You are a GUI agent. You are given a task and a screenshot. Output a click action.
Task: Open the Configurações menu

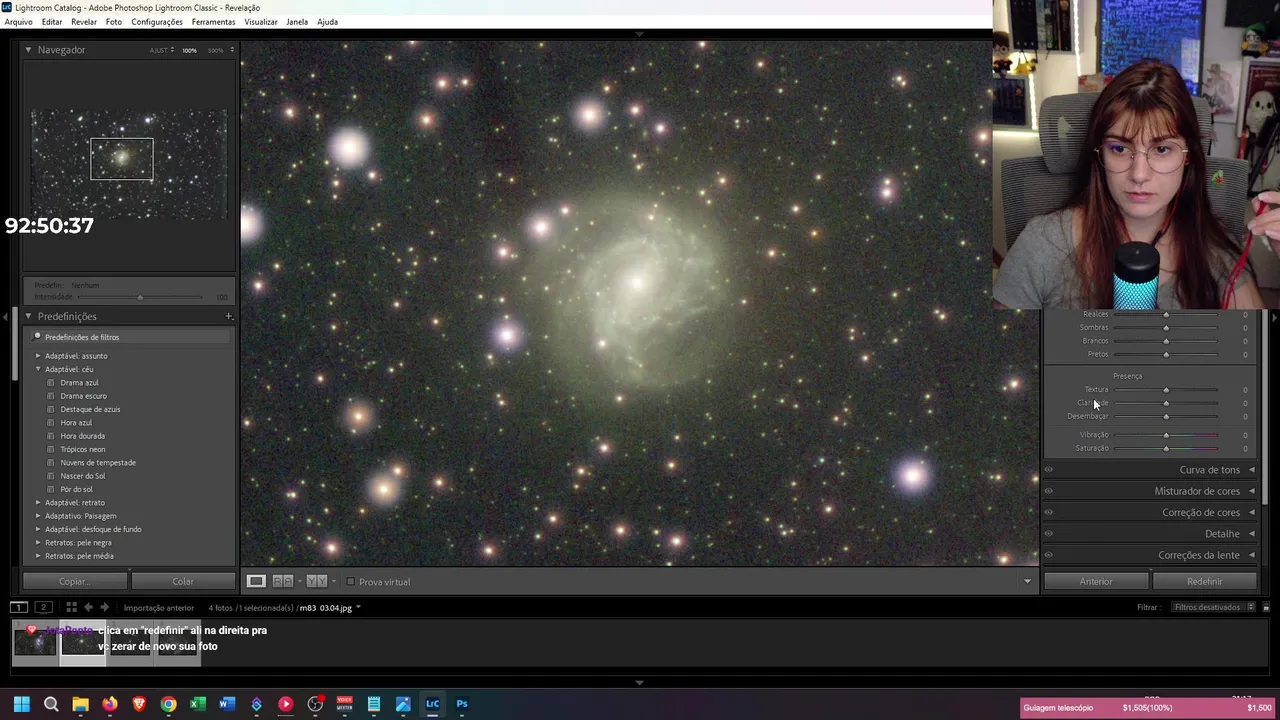(157, 22)
